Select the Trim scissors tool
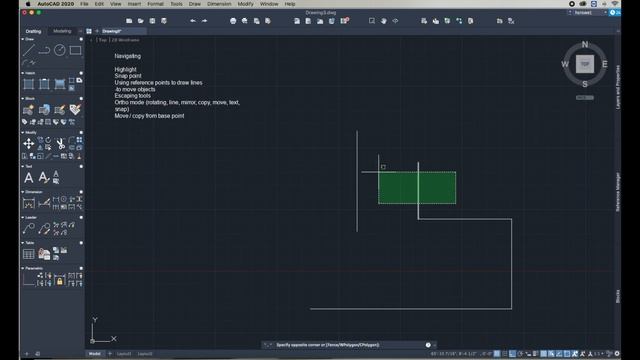640x360 pixels. coord(60,144)
